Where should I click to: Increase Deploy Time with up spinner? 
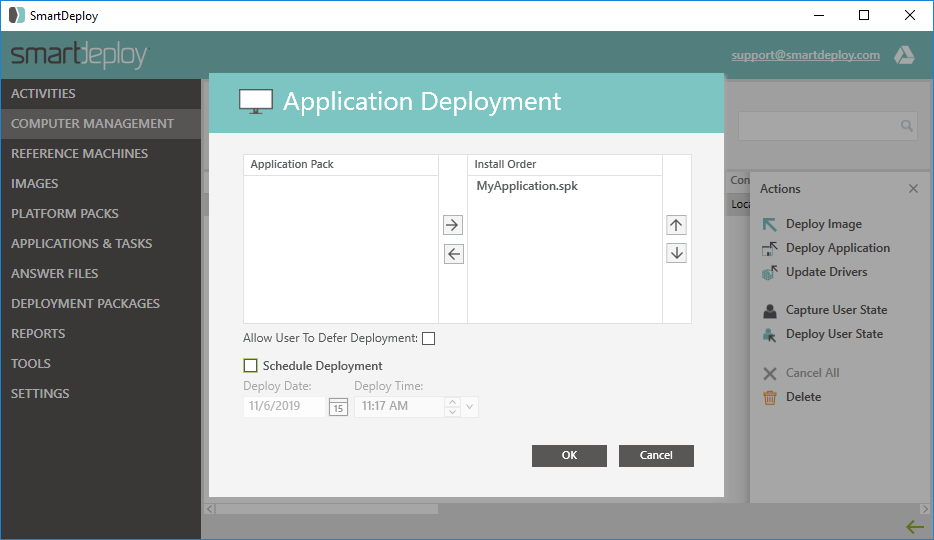click(x=452, y=402)
